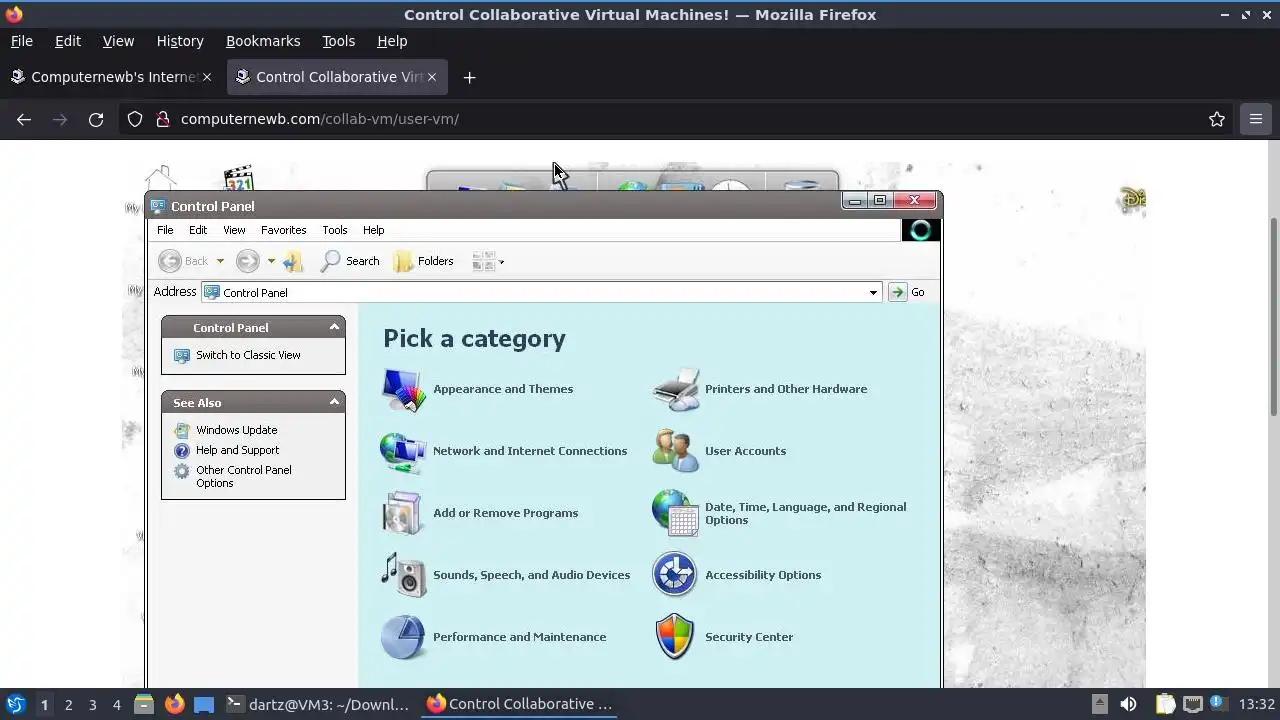The height and width of the screenshot is (720, 1280).
Task: Expand the Address bar dropdown arrow
Action: (873, 292)
